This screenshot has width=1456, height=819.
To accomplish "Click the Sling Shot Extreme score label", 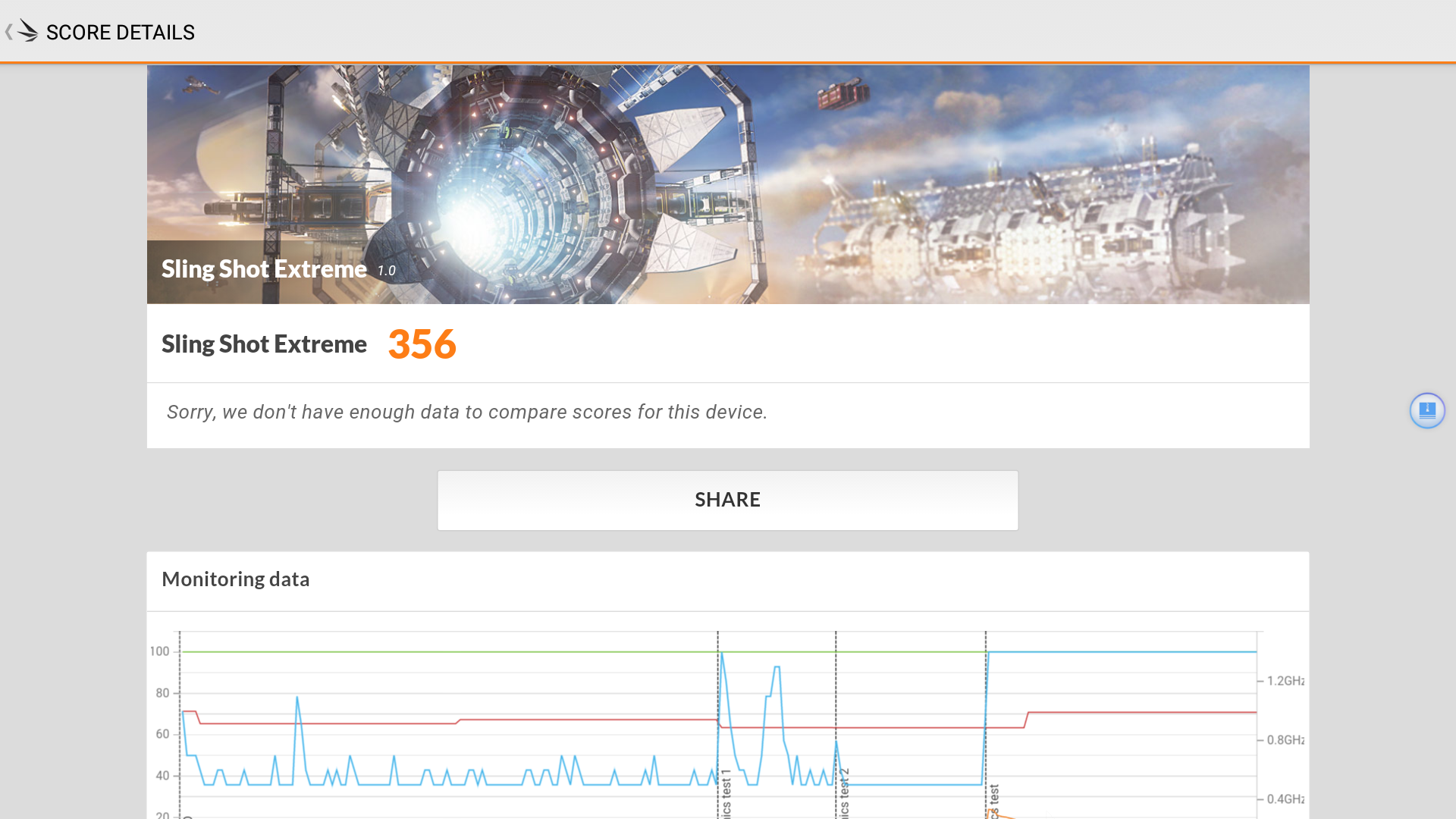I will point(264,344).
